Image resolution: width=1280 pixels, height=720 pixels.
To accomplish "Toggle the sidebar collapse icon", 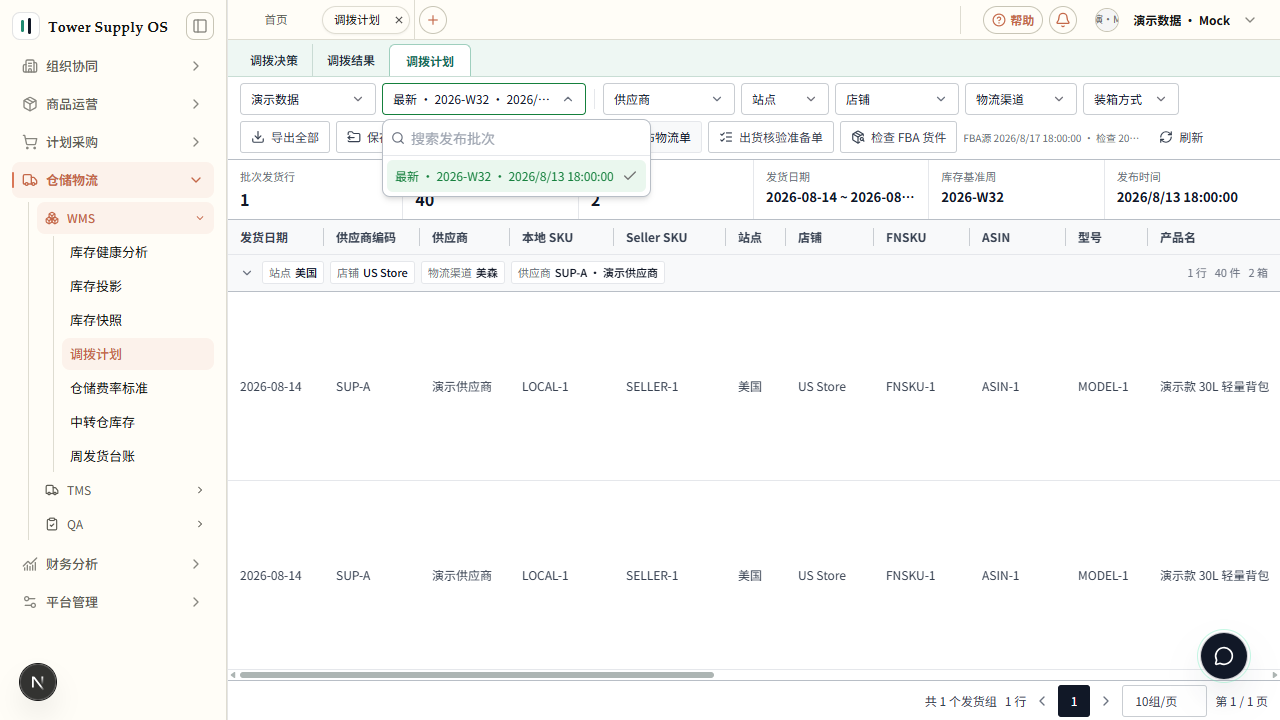I will click(x=200, y=26).
